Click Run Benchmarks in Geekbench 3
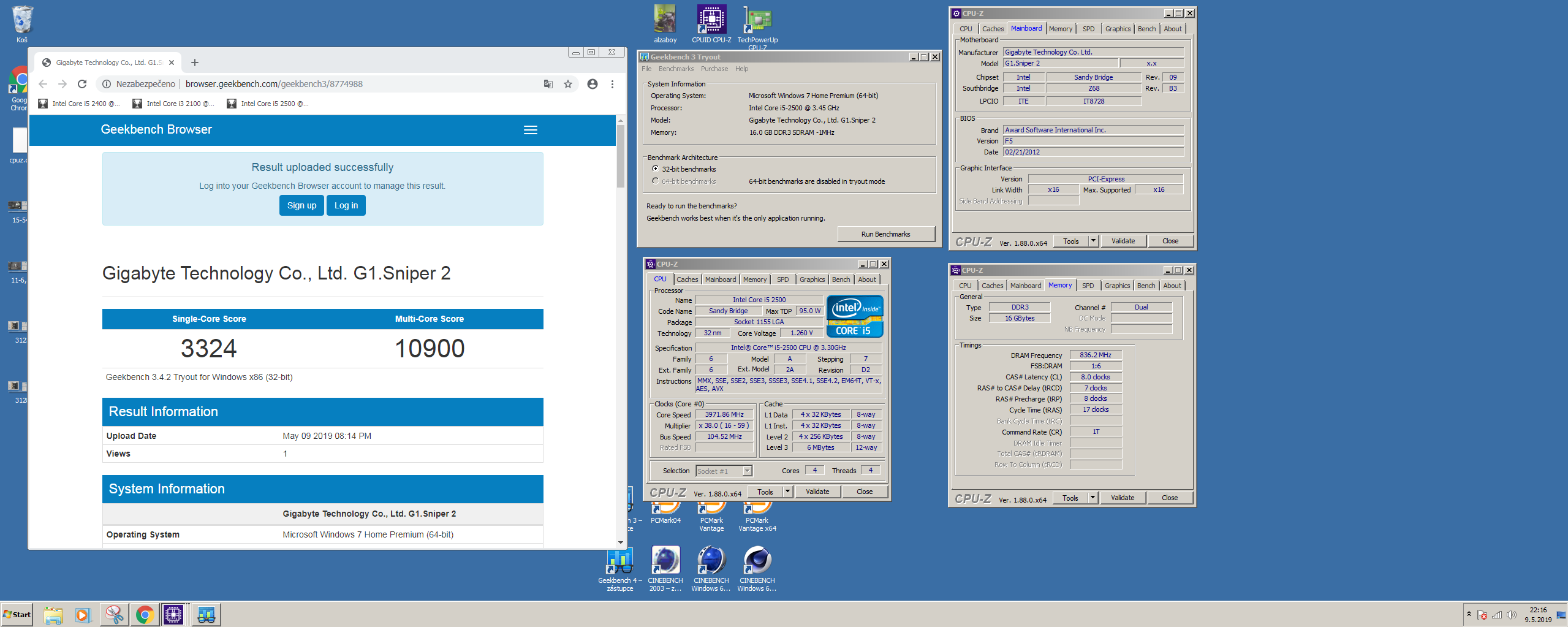Screen dimensions: 1568x627 (885, 234)
